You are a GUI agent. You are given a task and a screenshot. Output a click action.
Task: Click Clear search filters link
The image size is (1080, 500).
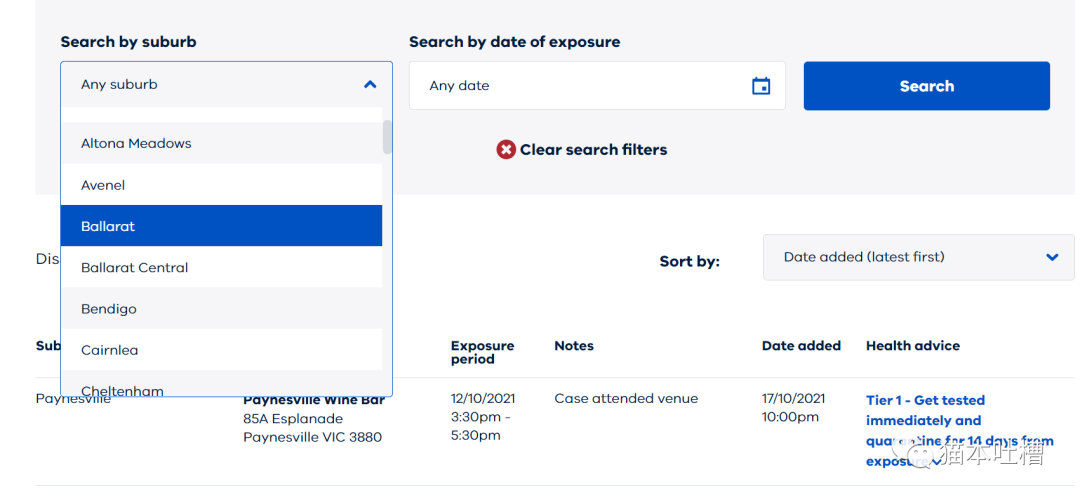pos(593,149)
